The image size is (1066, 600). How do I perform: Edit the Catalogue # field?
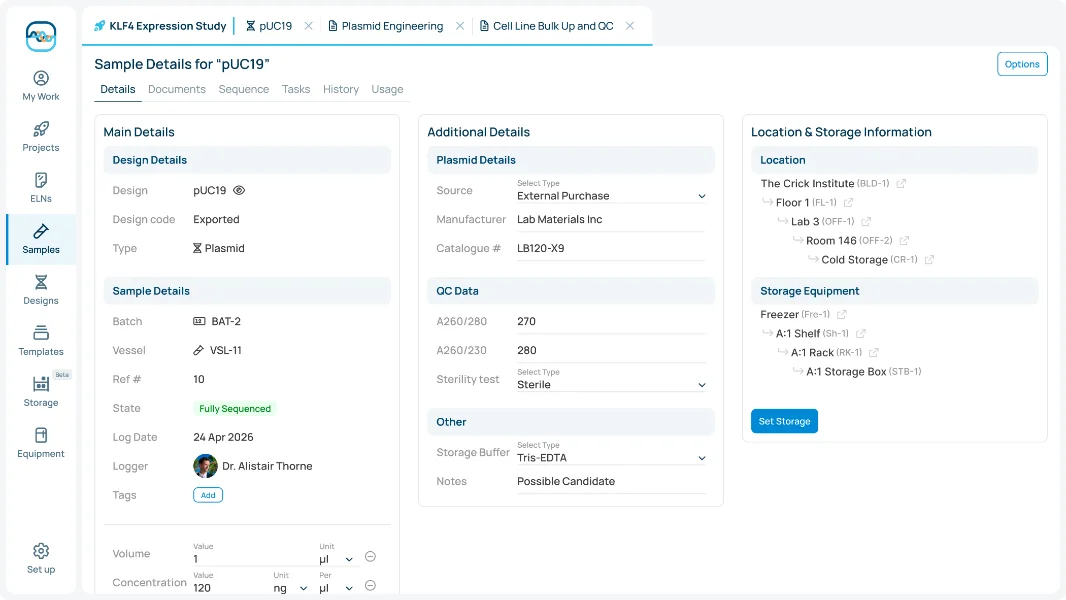pos(611,249)
